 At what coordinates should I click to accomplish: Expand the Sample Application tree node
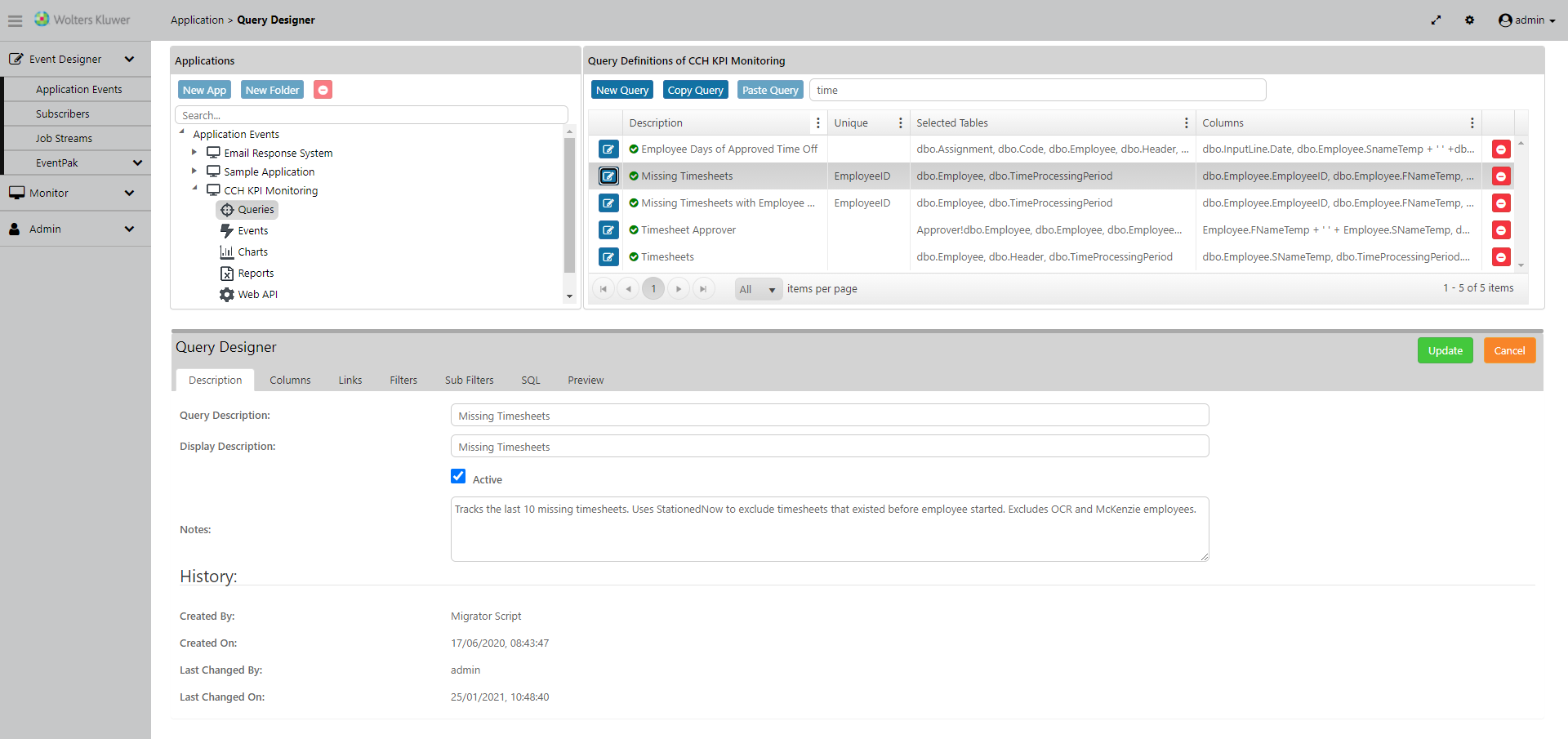[x=194, y=171]
